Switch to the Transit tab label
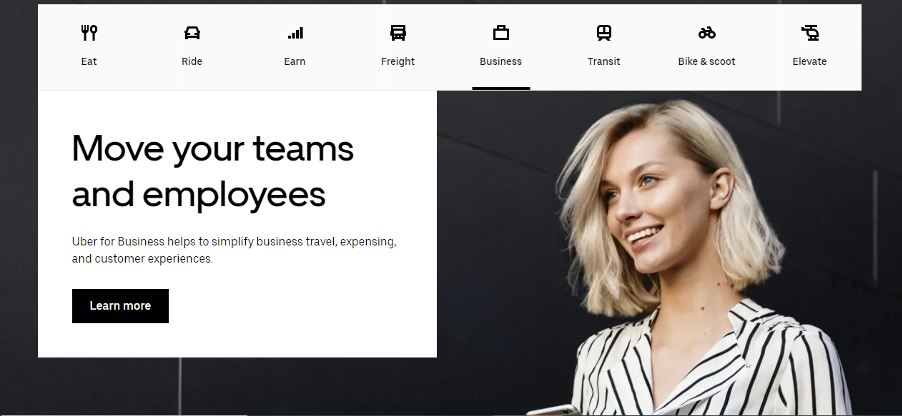This screenshot has width=902, height=416. point(604,61)
